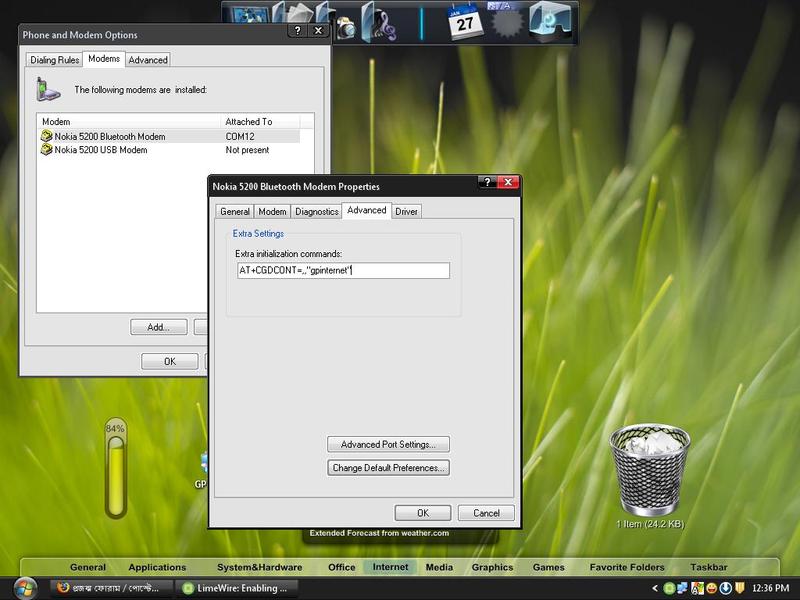The image size is (800, 600).
Task: Click the Attached To column header
Action: coord(260,121)
